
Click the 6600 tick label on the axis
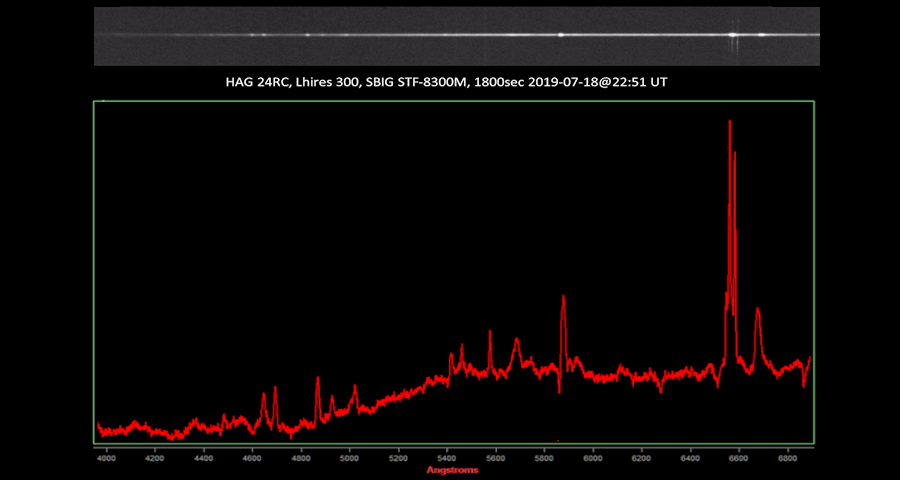point(739,458)
